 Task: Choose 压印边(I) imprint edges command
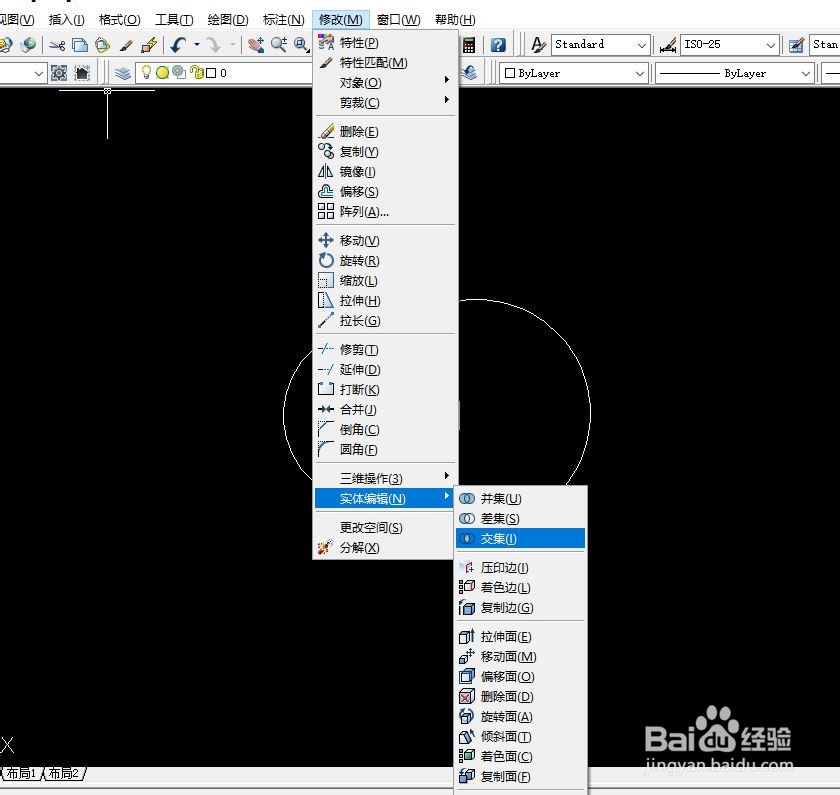[x=520, y=567]
